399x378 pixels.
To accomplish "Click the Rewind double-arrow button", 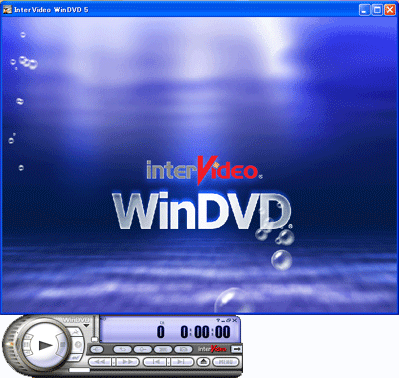I will point(100,362).
